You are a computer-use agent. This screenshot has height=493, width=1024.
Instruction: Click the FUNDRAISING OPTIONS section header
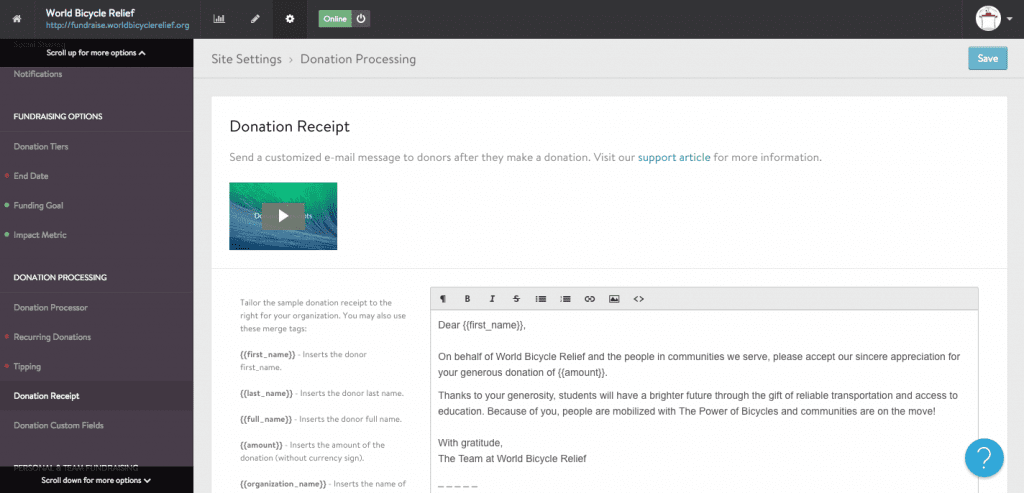pos(58,116)
